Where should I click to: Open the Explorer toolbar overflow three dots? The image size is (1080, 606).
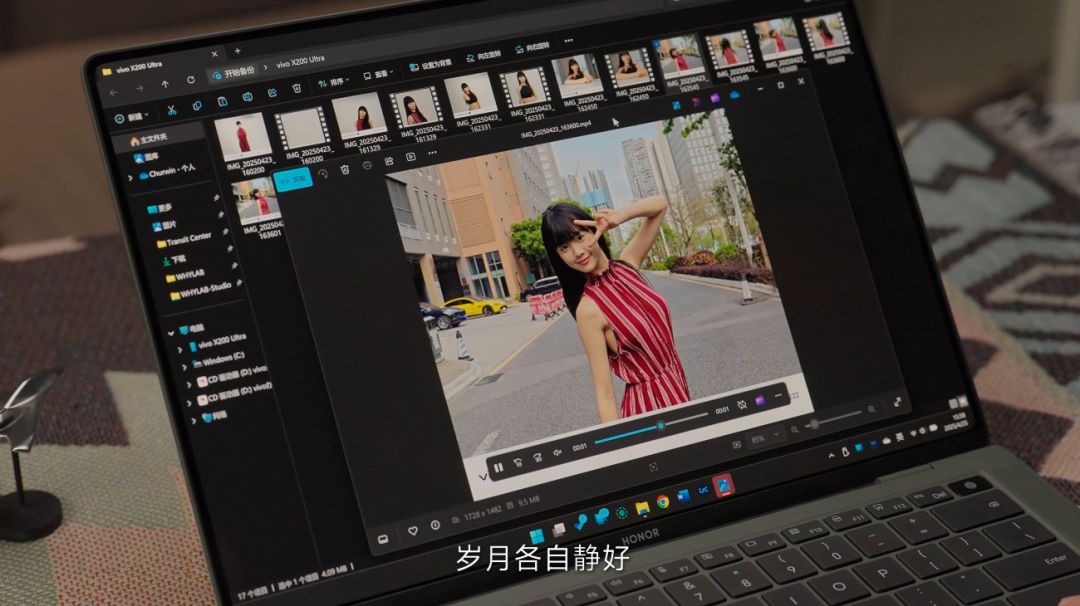[x=568, y=41]
